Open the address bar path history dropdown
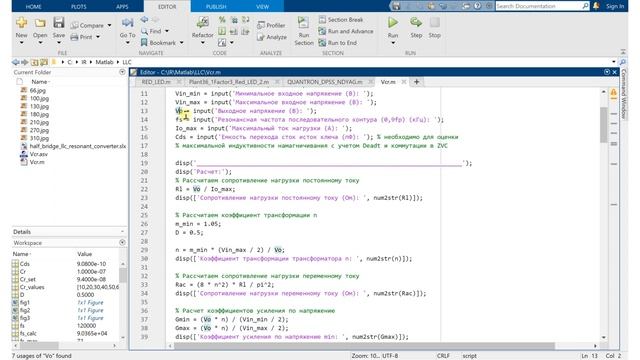The width and height of the screenshot is (640, 360). [x=614, y=62]
